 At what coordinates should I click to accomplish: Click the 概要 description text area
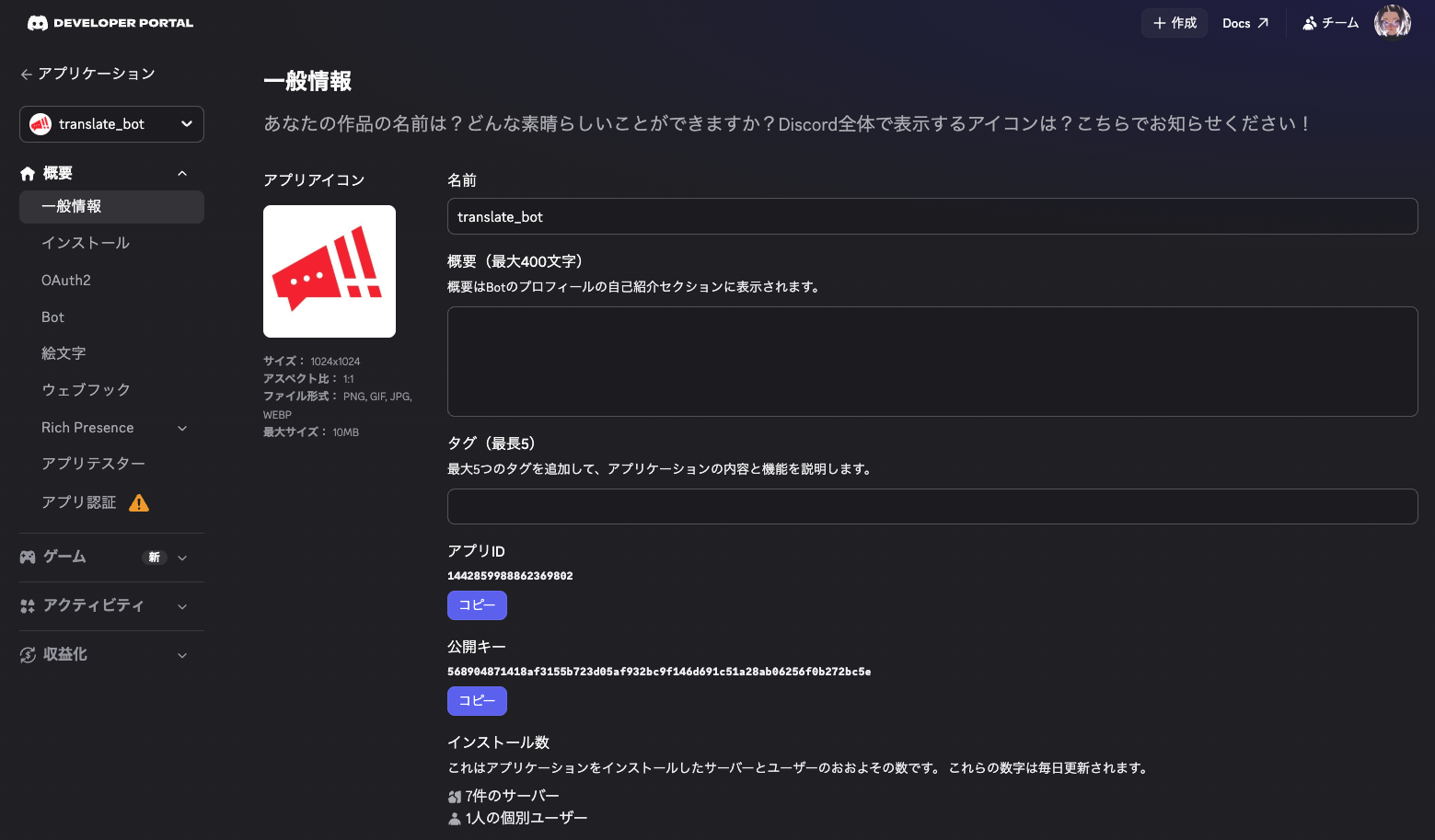[x=932, y=362]
